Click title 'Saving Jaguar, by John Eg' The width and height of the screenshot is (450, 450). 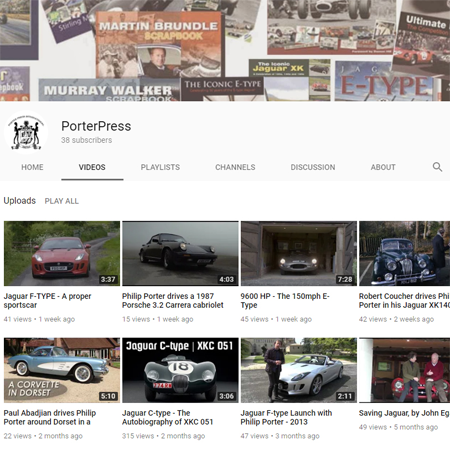(404, 413)
